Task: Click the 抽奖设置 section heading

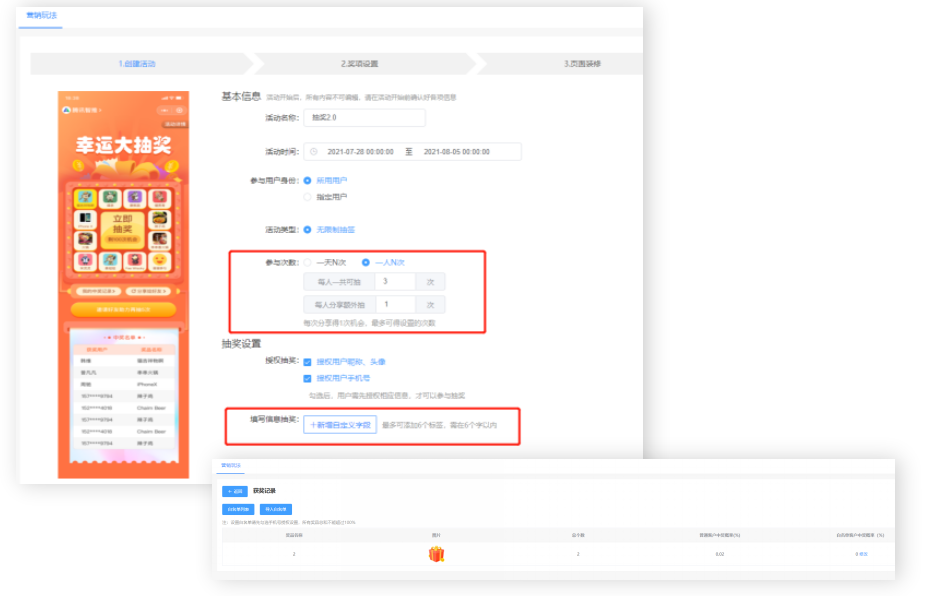Action: coord(241,344)
